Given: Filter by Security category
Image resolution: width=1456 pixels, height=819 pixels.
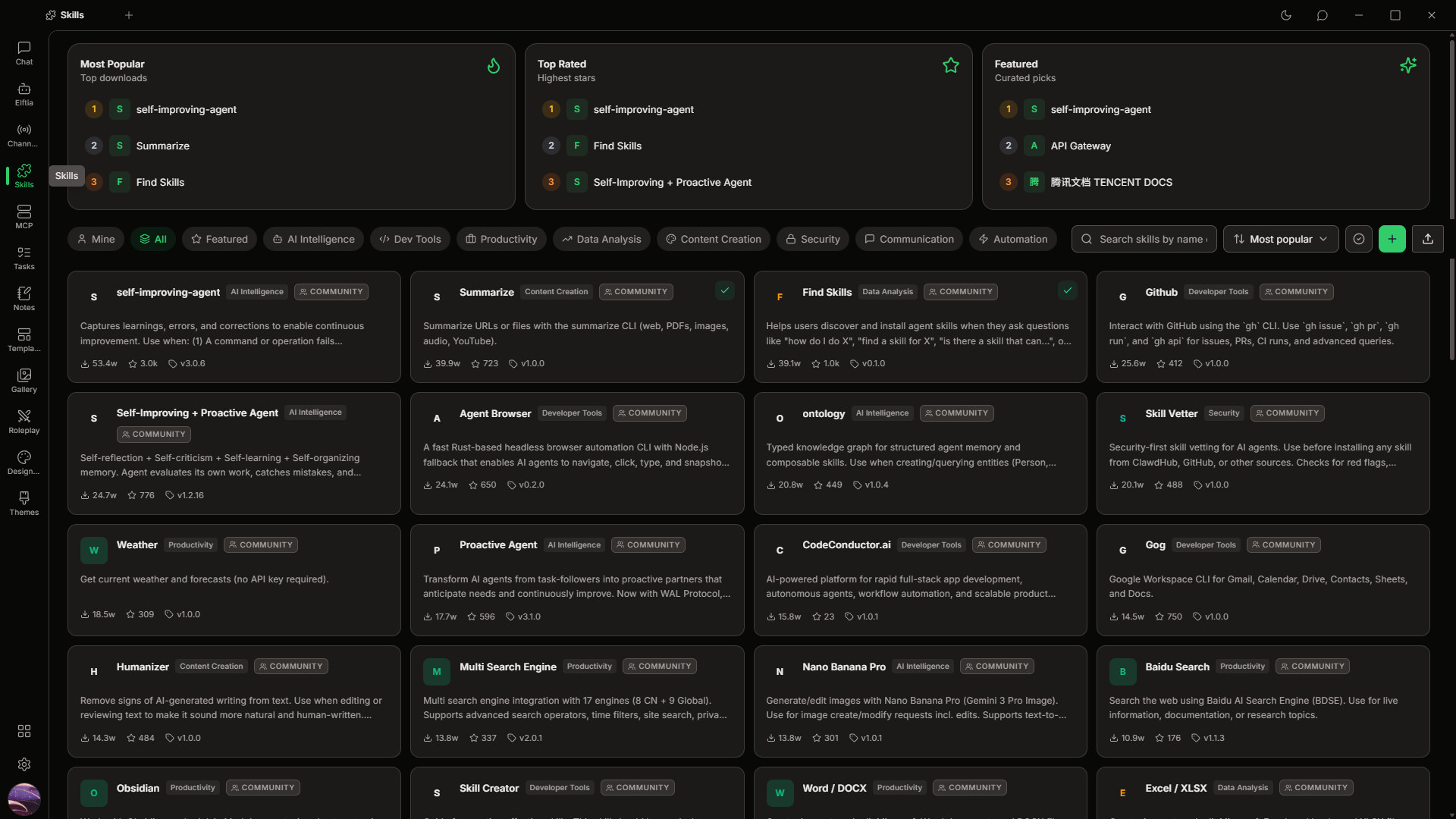Looking at the screenshot, I should coord(813,239).
